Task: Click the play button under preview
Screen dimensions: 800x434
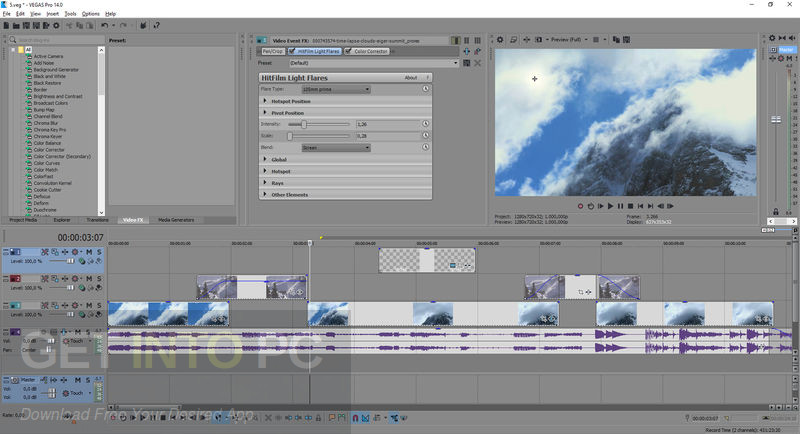Action: click(x=610, y=206)
